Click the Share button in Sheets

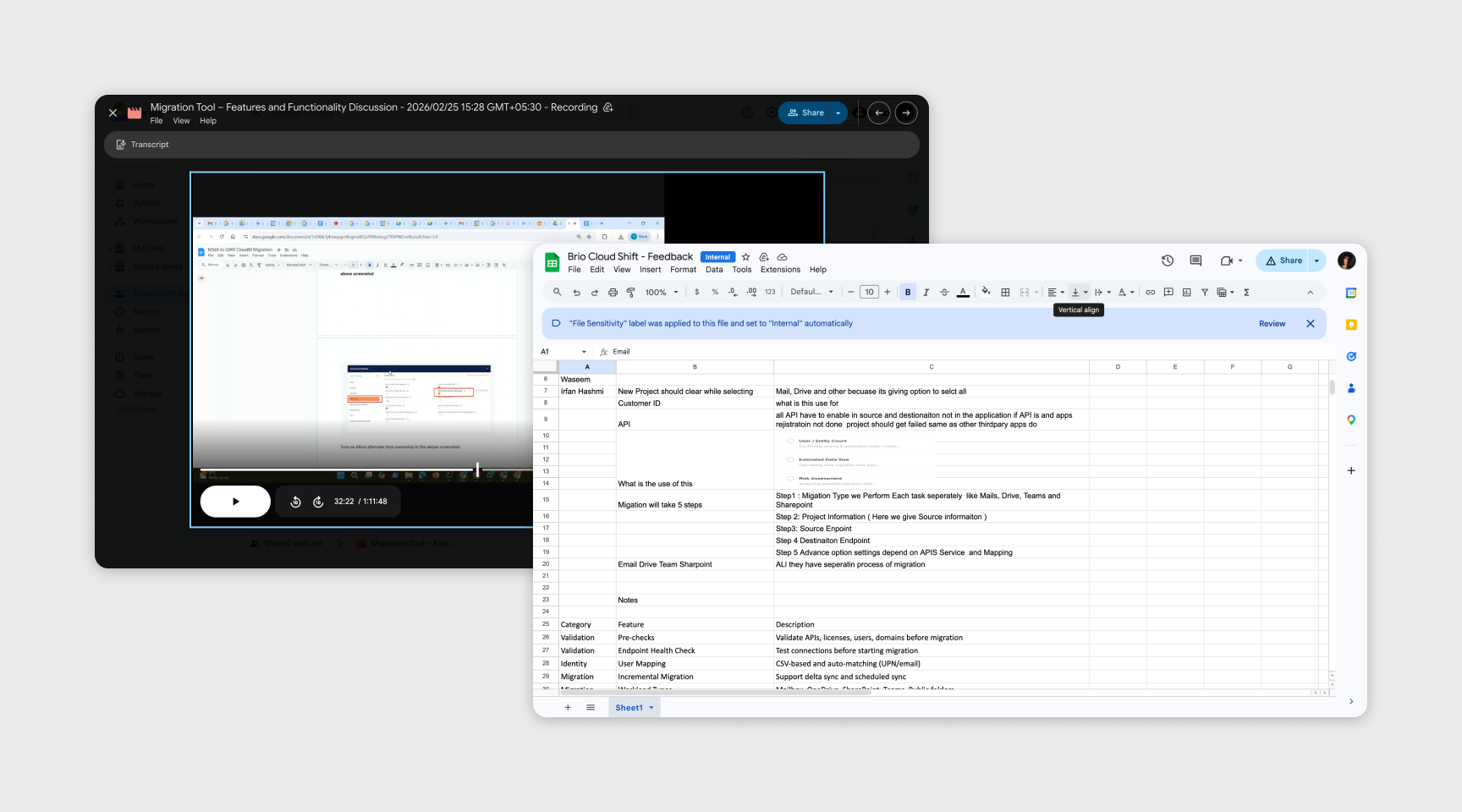pyautogui.click(x=1283, y=261)
